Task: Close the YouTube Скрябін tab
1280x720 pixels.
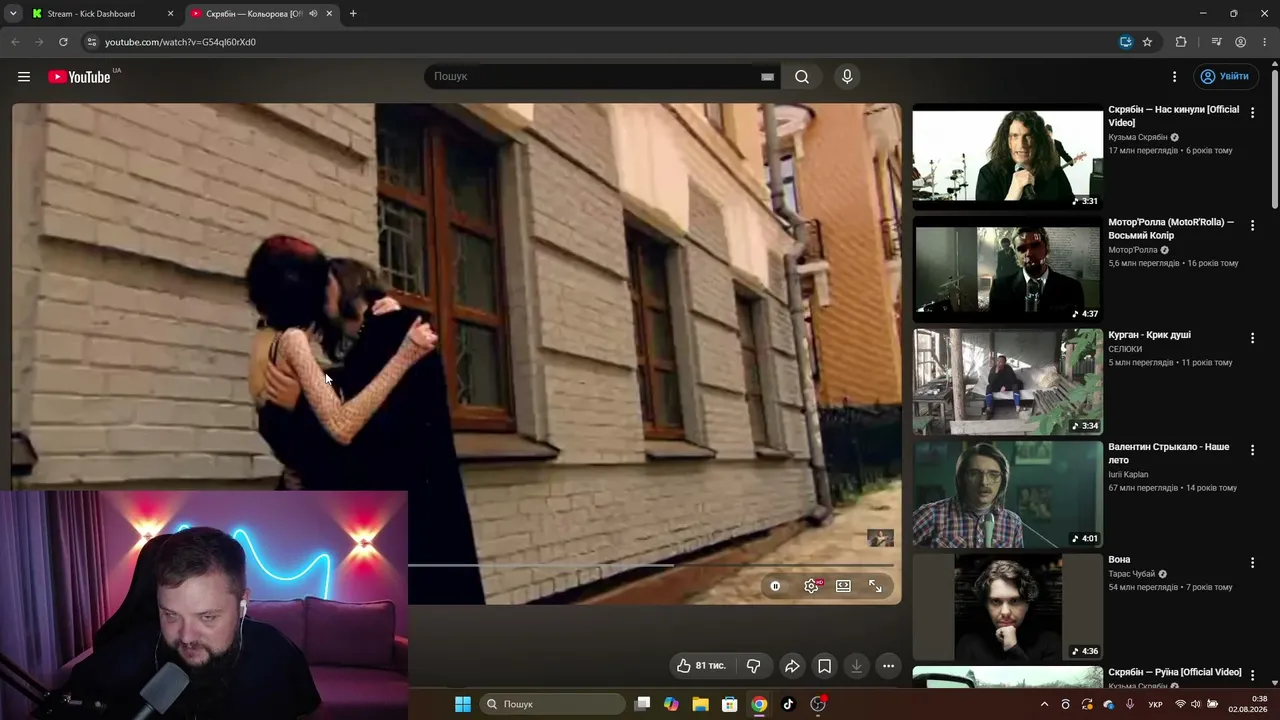Action: pos(329,14)
